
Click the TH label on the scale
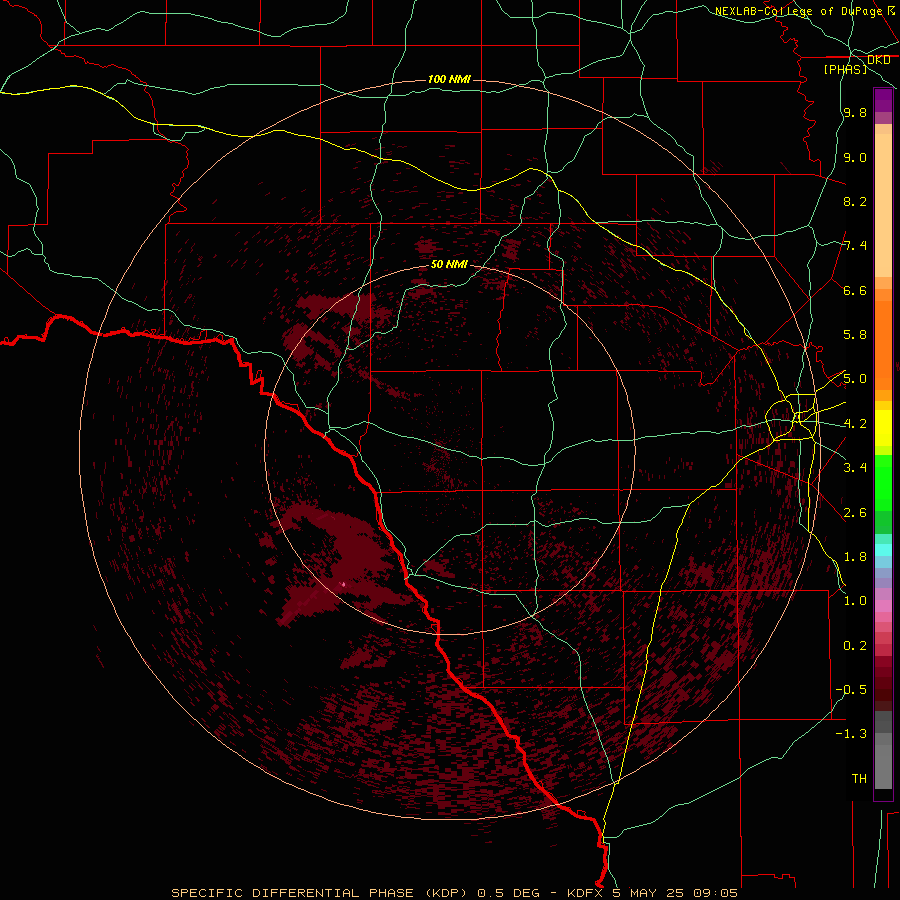pos(859,779)
